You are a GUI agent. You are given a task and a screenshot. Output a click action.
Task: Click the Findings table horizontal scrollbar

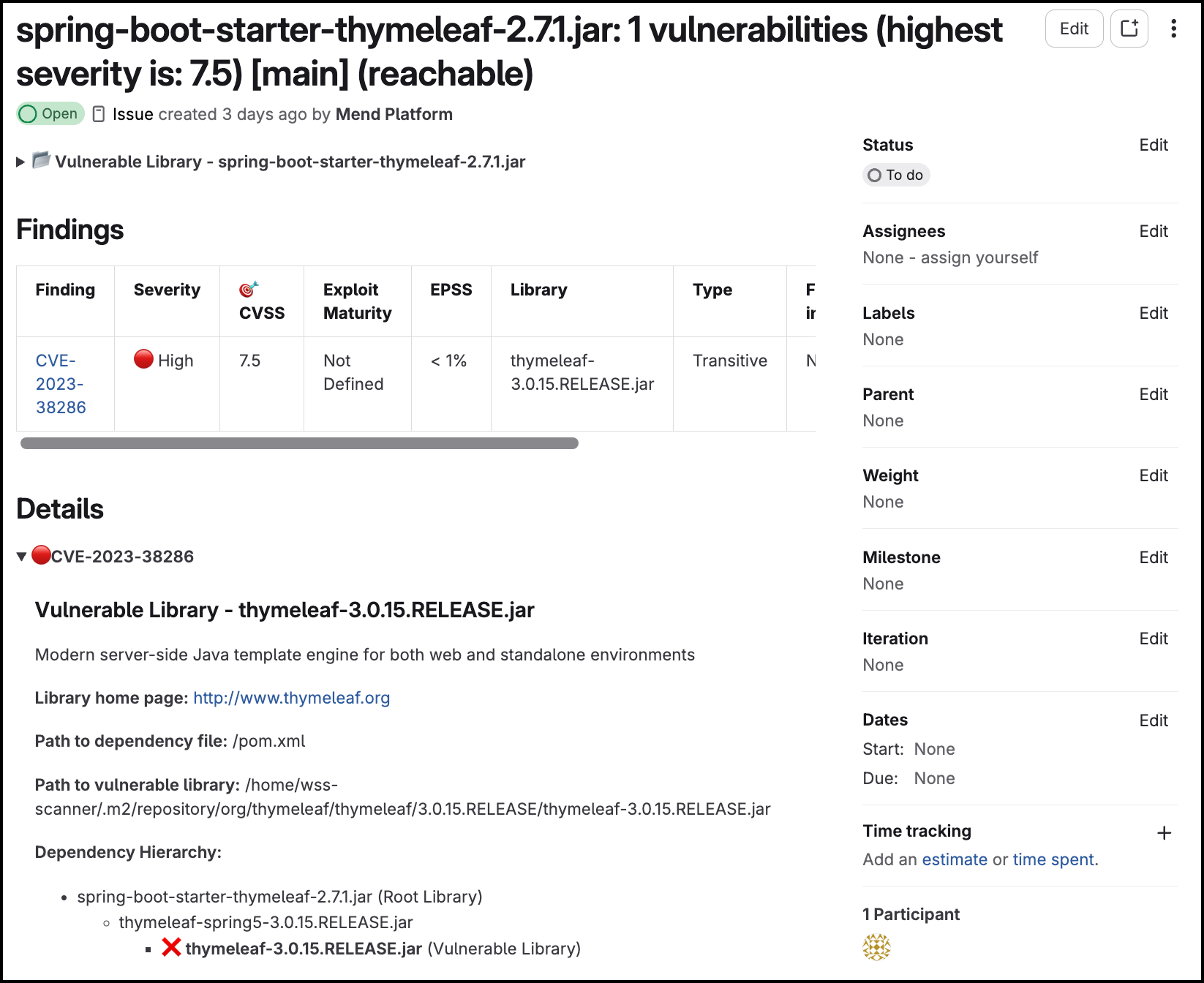(x=299, y=443)
